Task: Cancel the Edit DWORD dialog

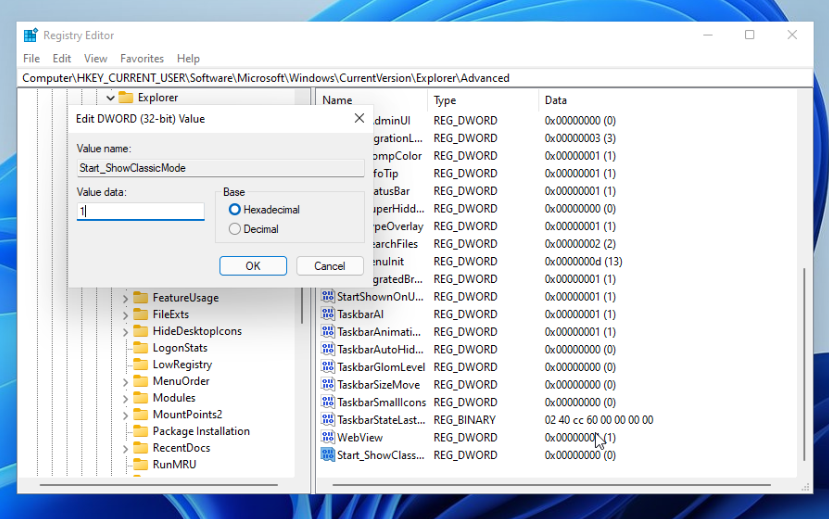Action: click(x=329, y=266)
